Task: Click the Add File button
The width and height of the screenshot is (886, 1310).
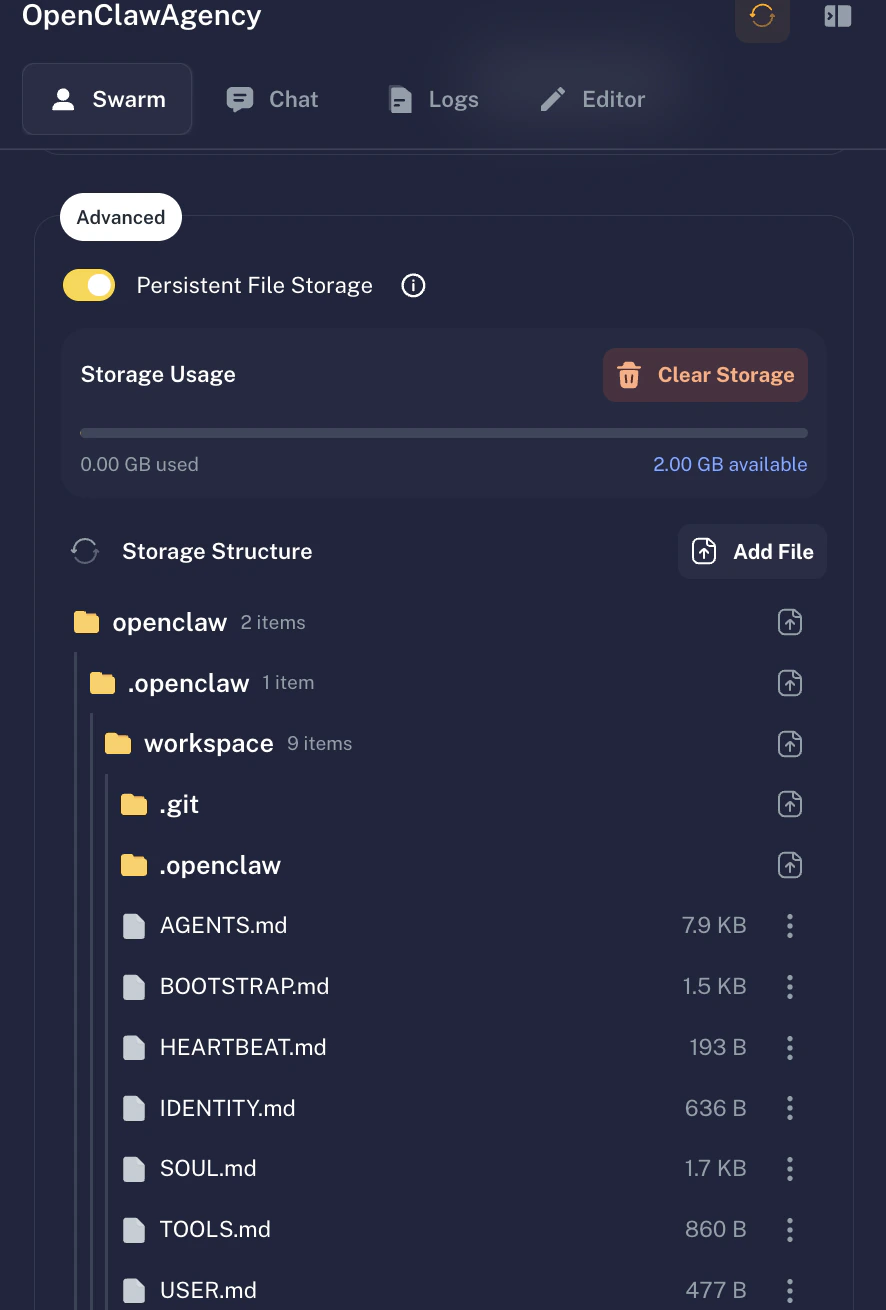Action: pyautogui.click(x=752, y=551)
